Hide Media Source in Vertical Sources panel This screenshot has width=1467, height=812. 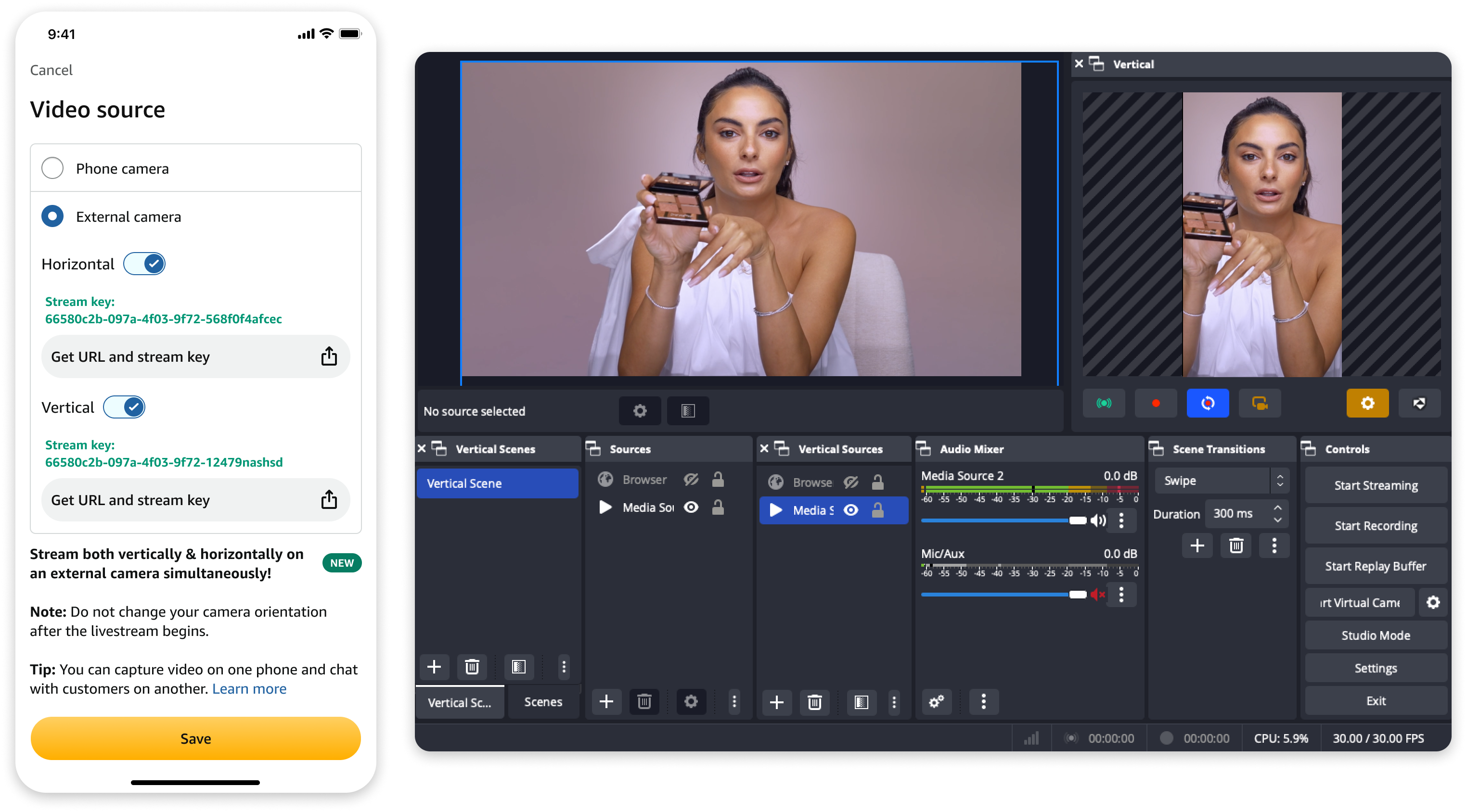[x=850, y=510]
